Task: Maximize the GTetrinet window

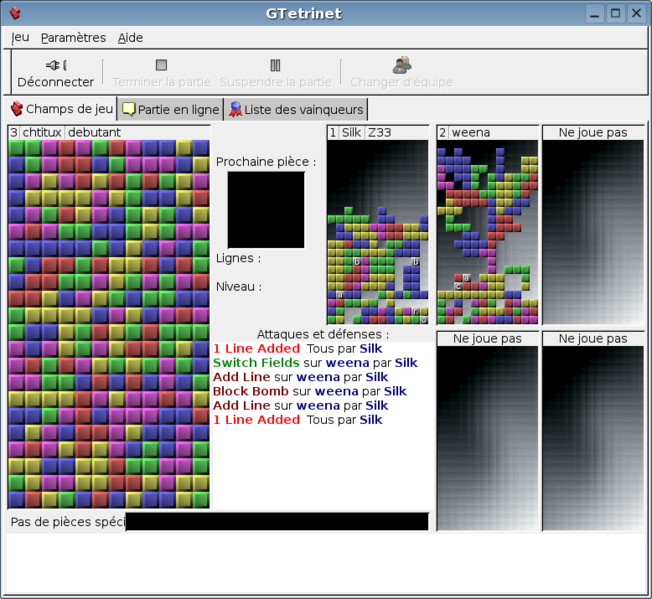Action: pyautogui.click(x=615, y=14)
